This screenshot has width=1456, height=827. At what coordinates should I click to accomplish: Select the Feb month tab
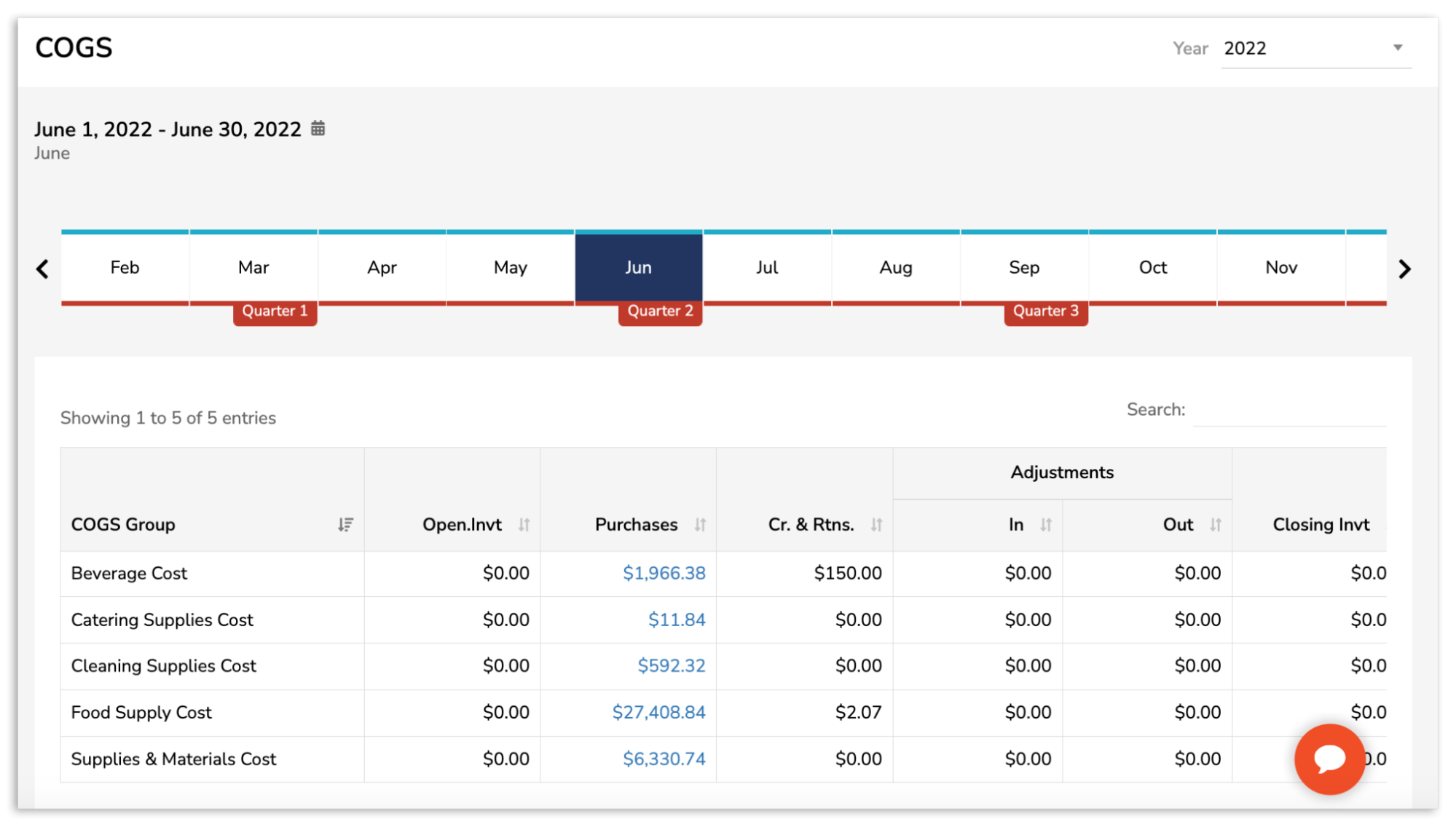pos(125,267)
